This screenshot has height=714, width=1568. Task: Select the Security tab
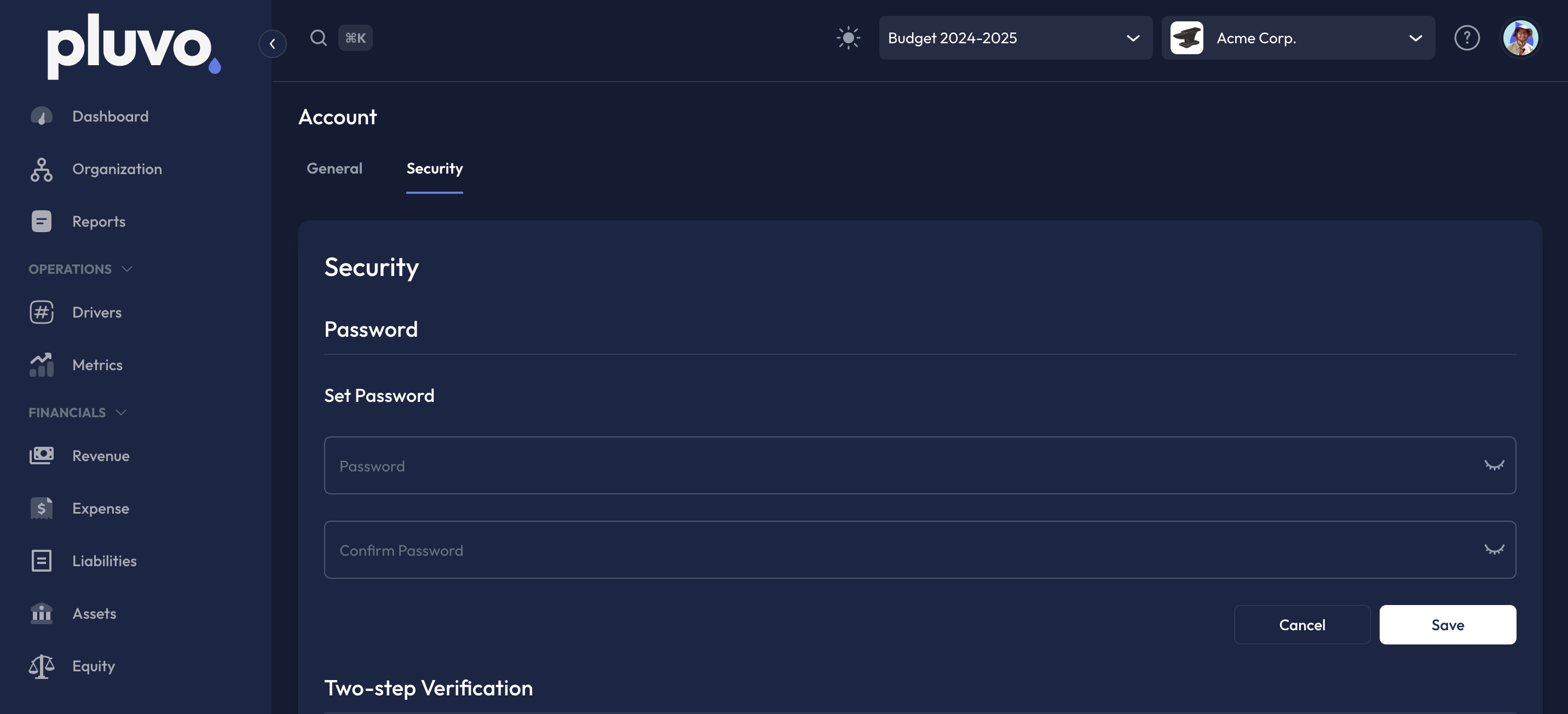[434, 169]
